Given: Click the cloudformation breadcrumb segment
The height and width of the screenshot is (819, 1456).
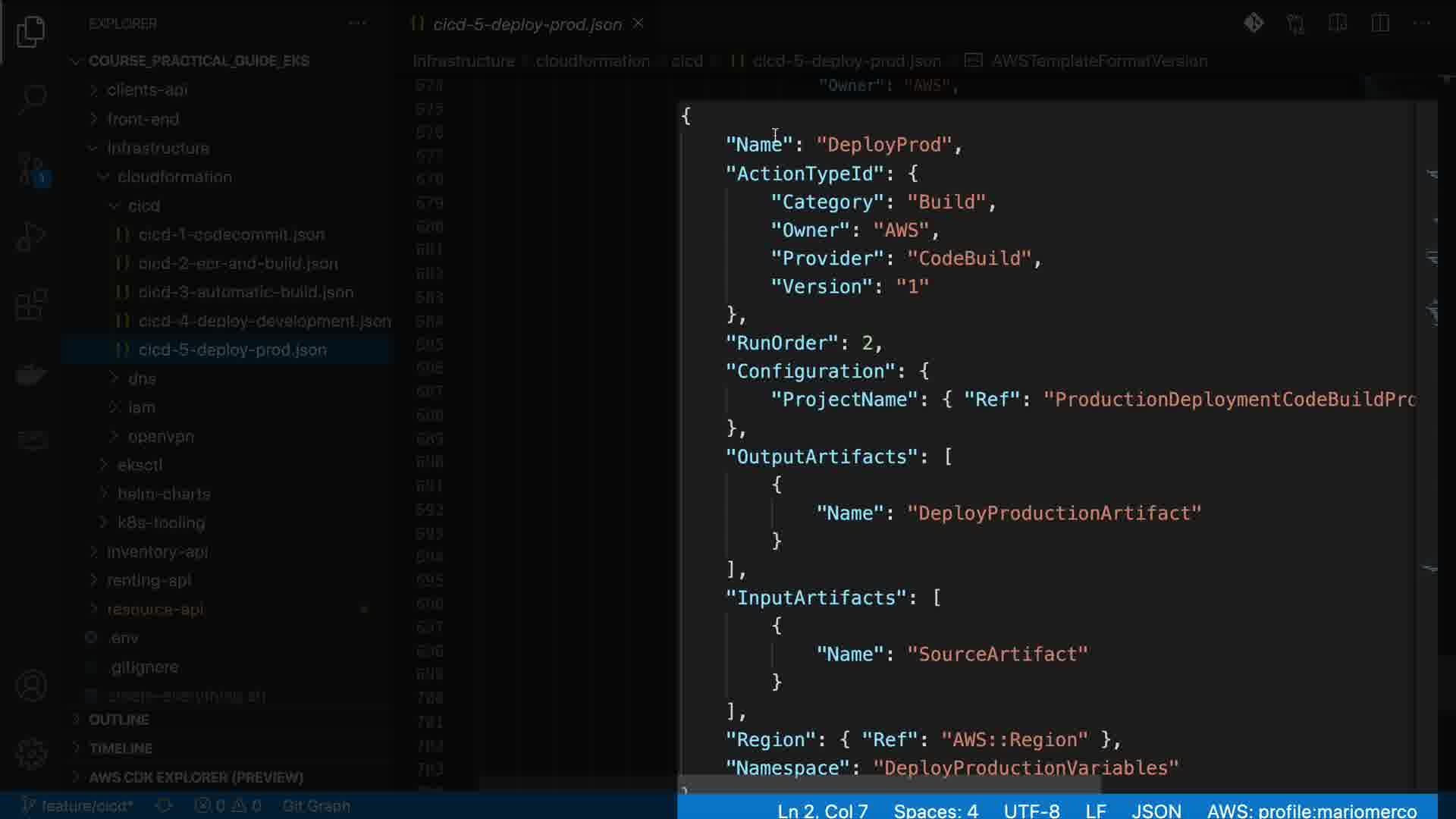Looking at the screenshot, I should coord(592,61).
